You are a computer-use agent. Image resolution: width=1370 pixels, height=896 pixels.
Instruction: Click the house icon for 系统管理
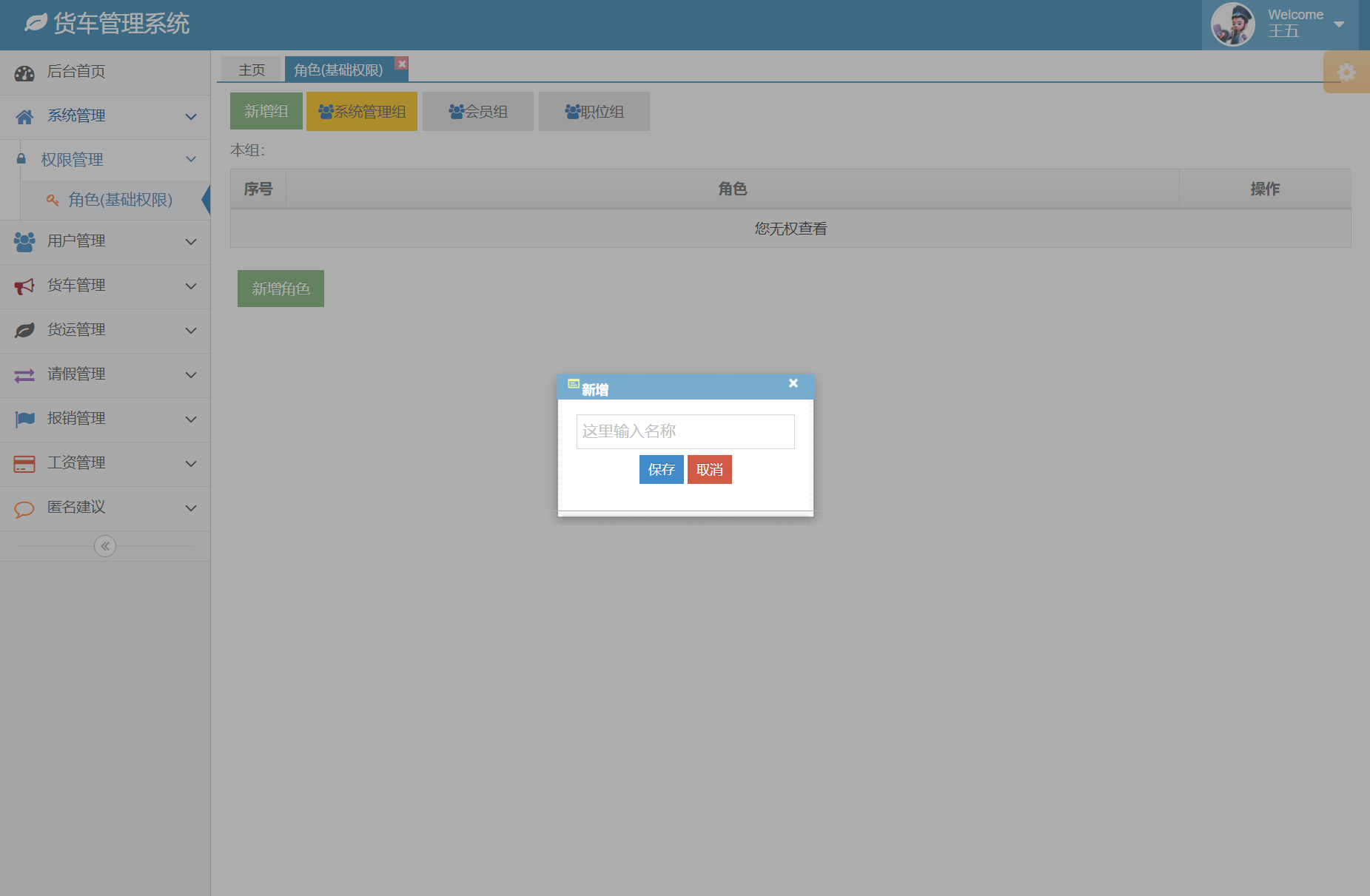(x=24, y=117)
